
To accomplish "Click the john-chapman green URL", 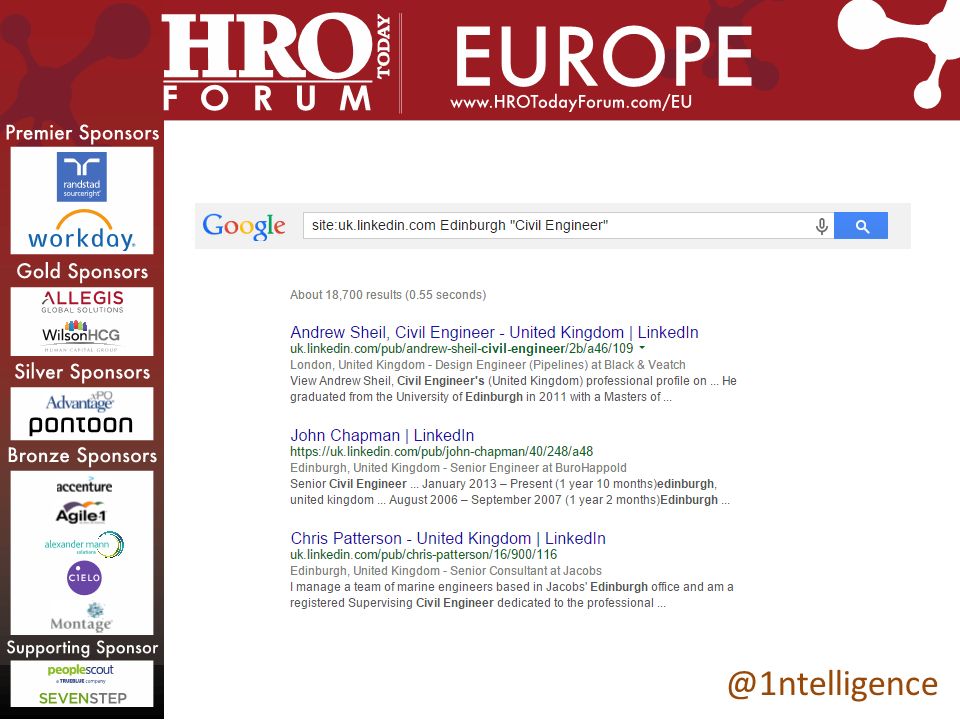I will pyautogui.click(x=441, y=452).
